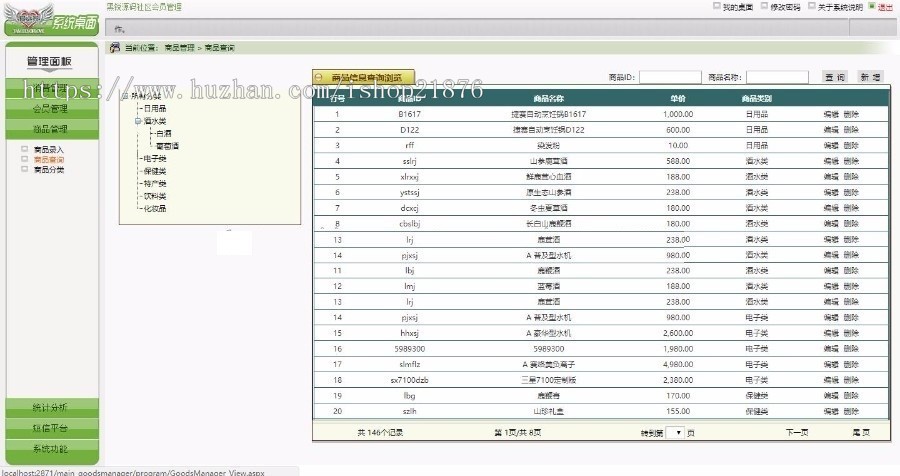
Task: Click the price cell 2,600.00
Action: click(x=678, y=333)
